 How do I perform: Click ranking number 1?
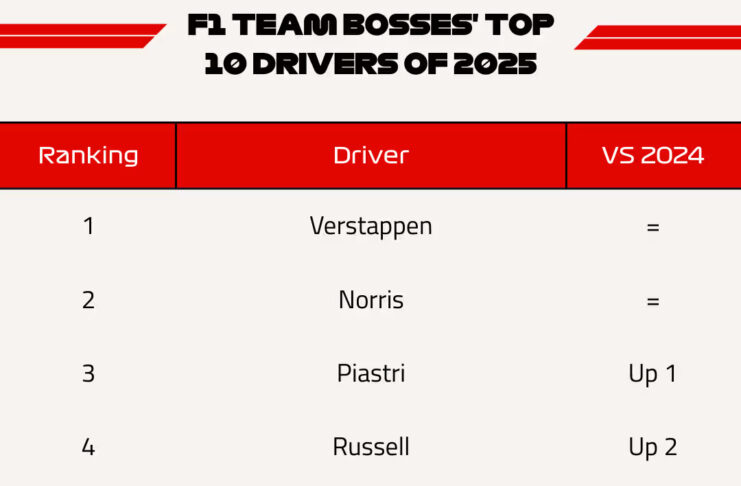[x=88, y=226]
